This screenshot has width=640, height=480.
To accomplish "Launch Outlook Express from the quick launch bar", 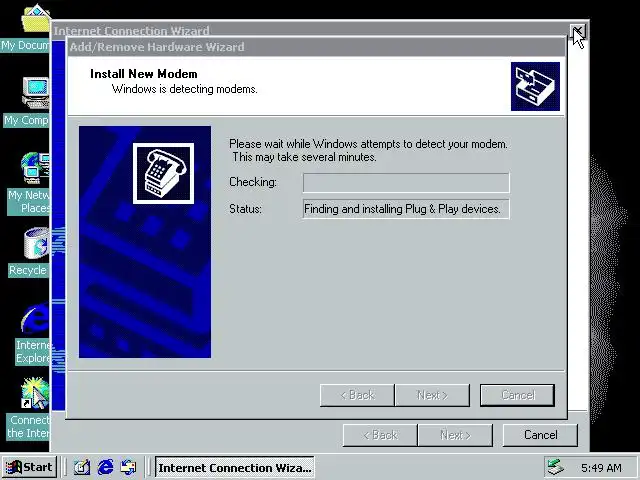I will [128, 467].
